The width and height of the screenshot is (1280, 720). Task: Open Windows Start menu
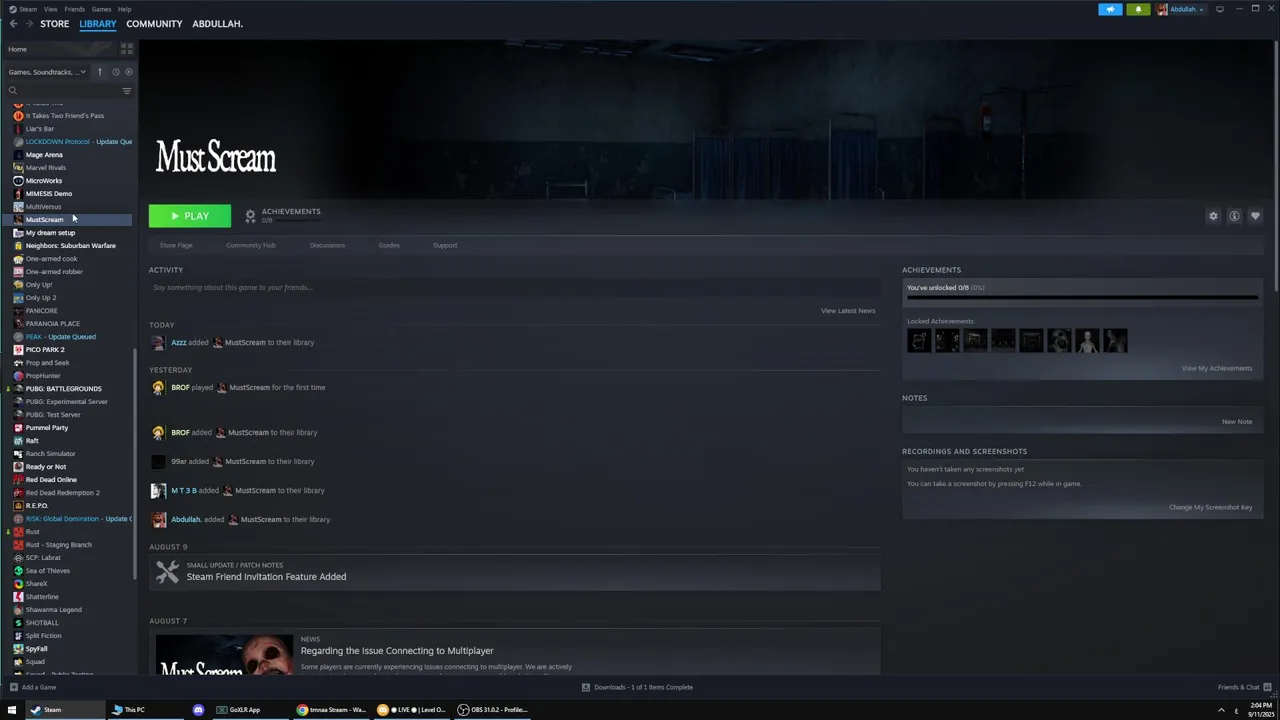(x=12, y=710)
